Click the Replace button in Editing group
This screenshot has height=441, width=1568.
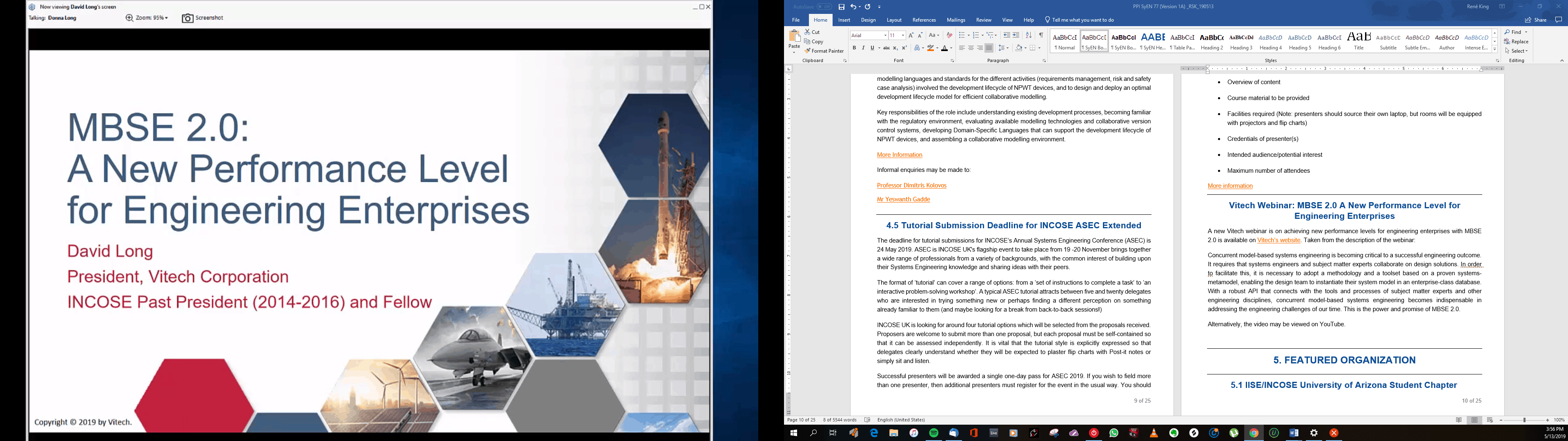pyautogui.click(x=1516, y=41)
